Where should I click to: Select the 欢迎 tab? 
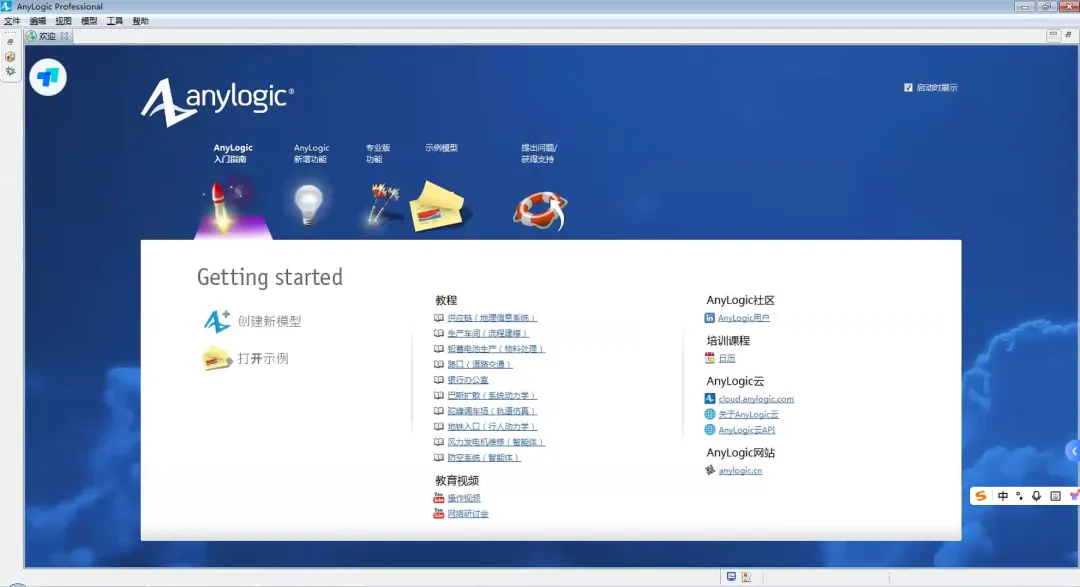[x=47, y=36]
